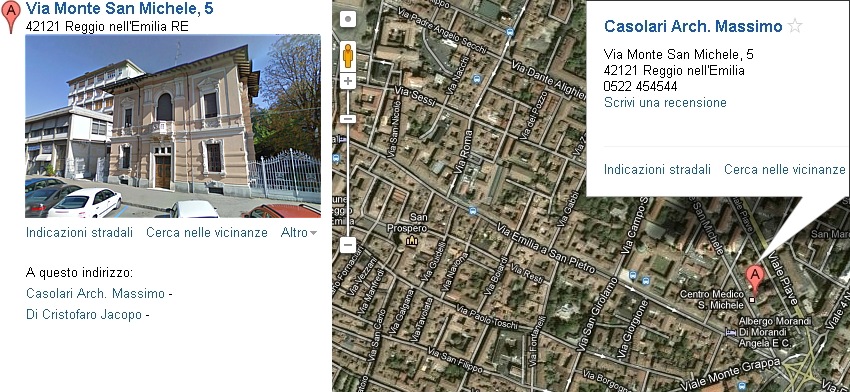Screen dimensions: 850x392
Task: Click the pan control circle icon
Action: [x=348, y=20]
